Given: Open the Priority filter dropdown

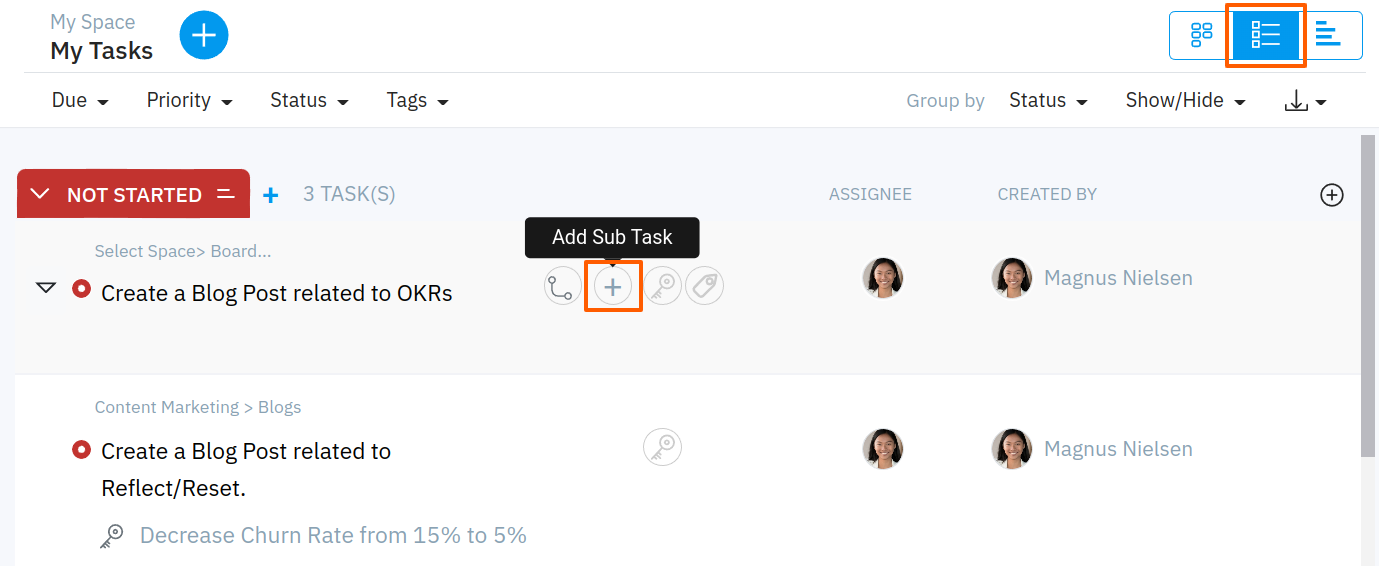Looking at the screenshot, I should (189, 101).
